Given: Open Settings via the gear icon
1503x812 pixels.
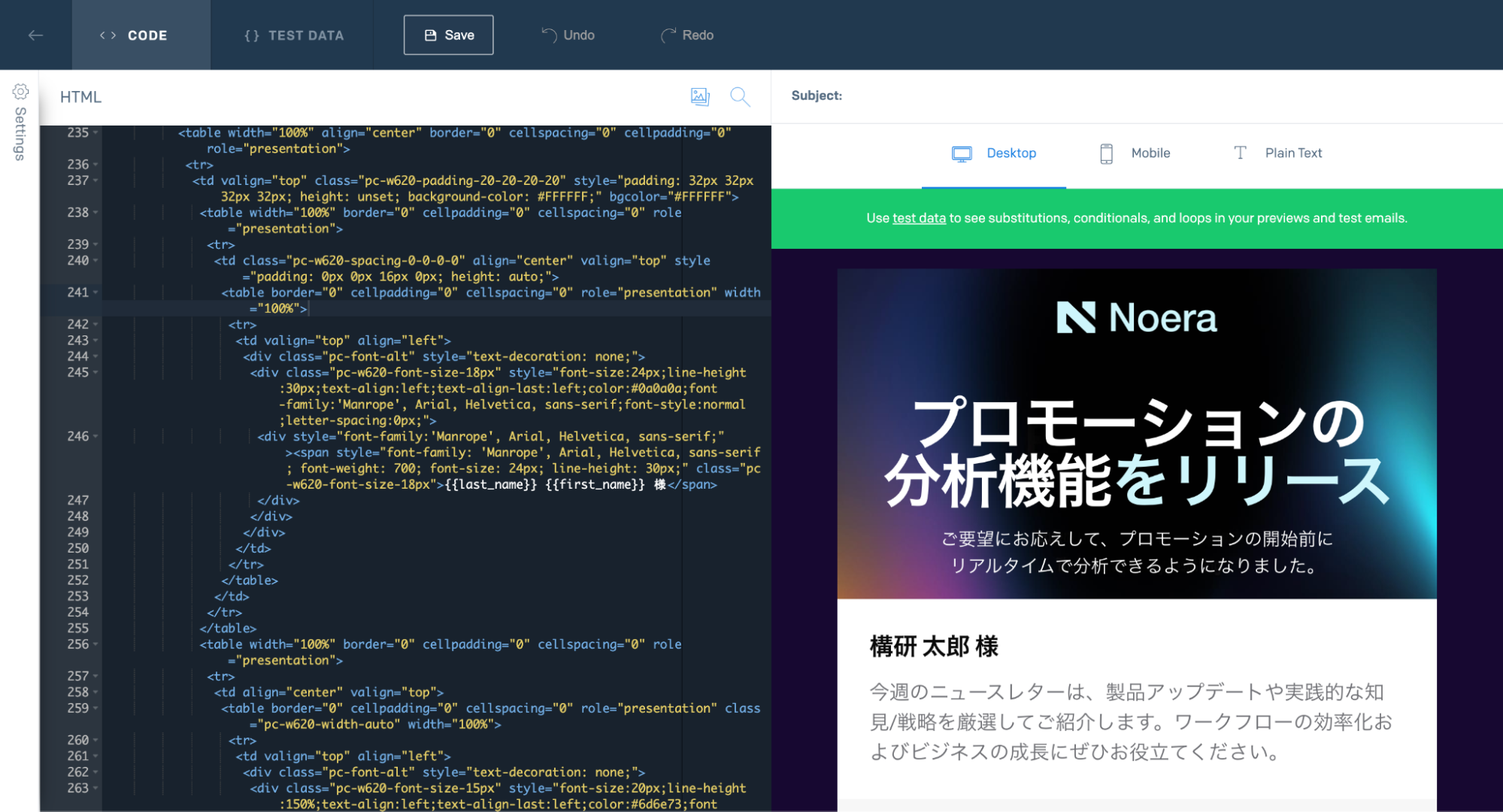Looking at the screenshot, I should click(x=20, y=92).
